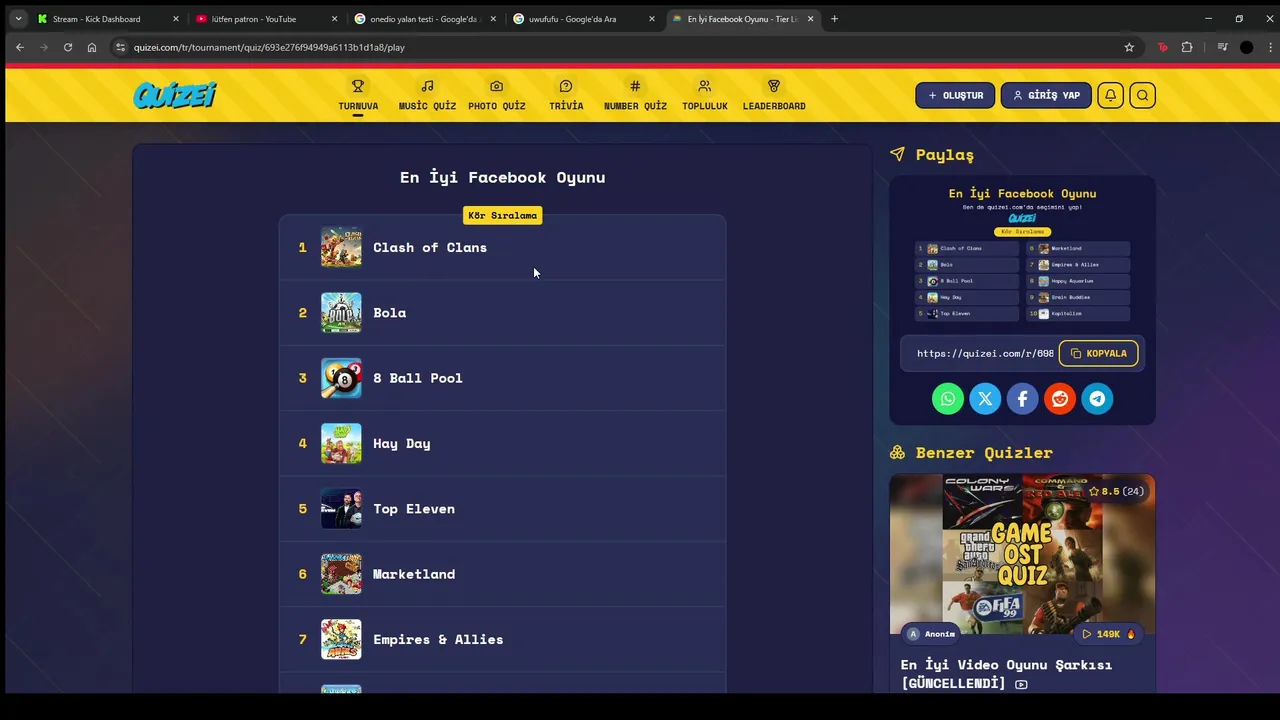Click the Benzer Quizler heading icon
1280x720 pixels.
(x=897, y=452)
